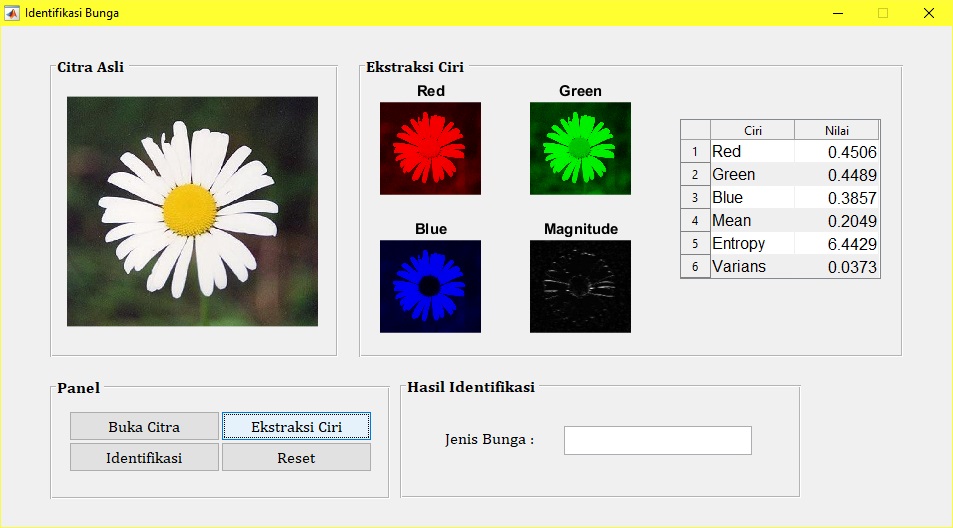
Task: Select the Nilai column header
Action: [x=836, y=130]
